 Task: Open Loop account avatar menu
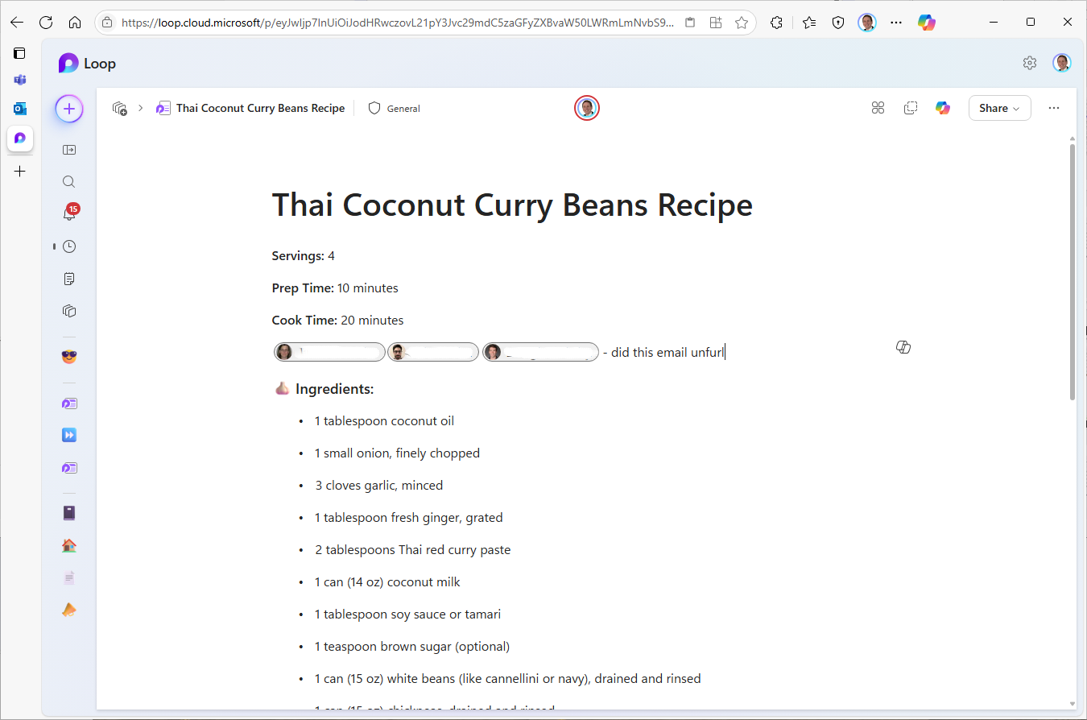pos(1061,63)
